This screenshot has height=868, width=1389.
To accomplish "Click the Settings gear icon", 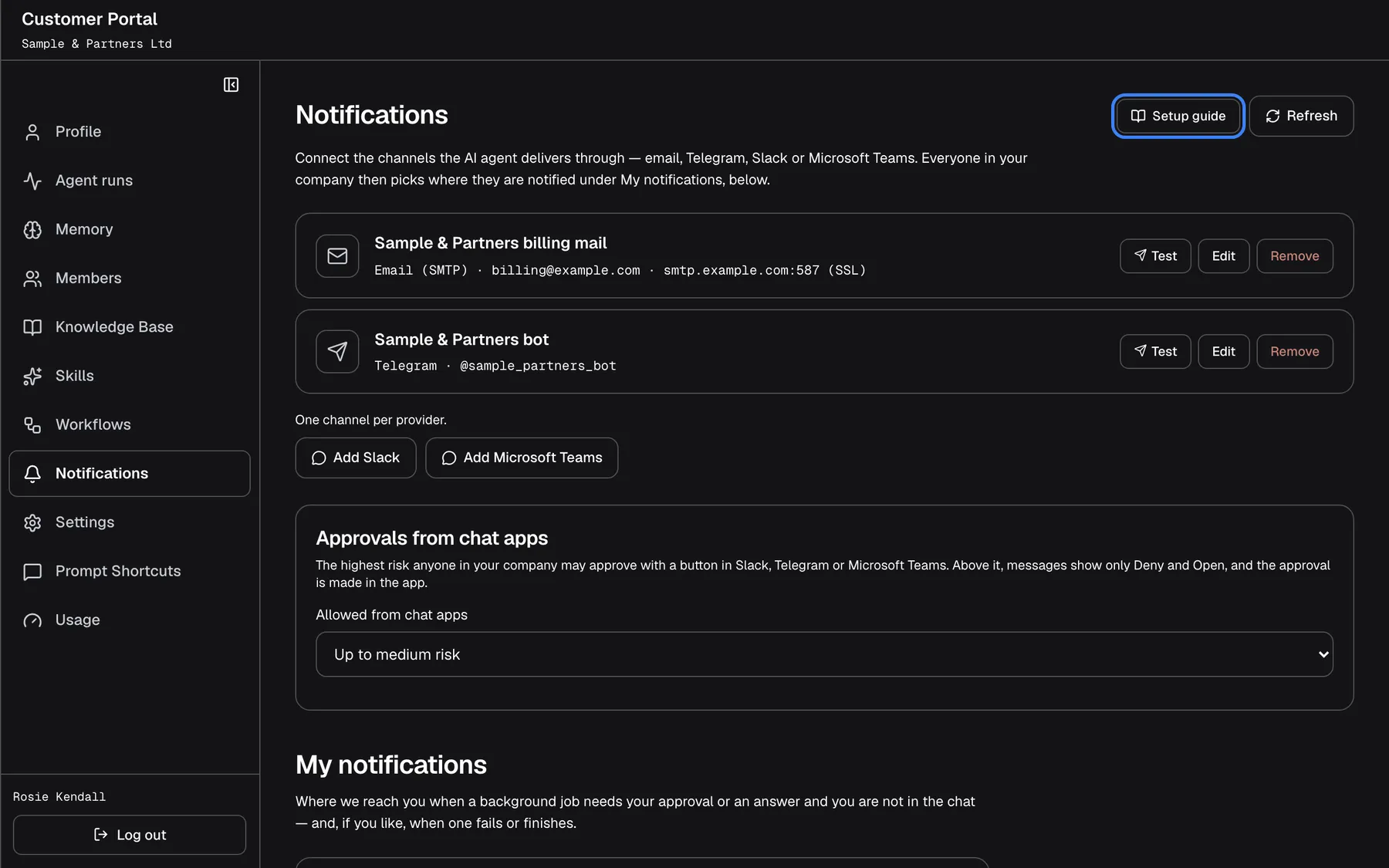I will coord(32,522).
